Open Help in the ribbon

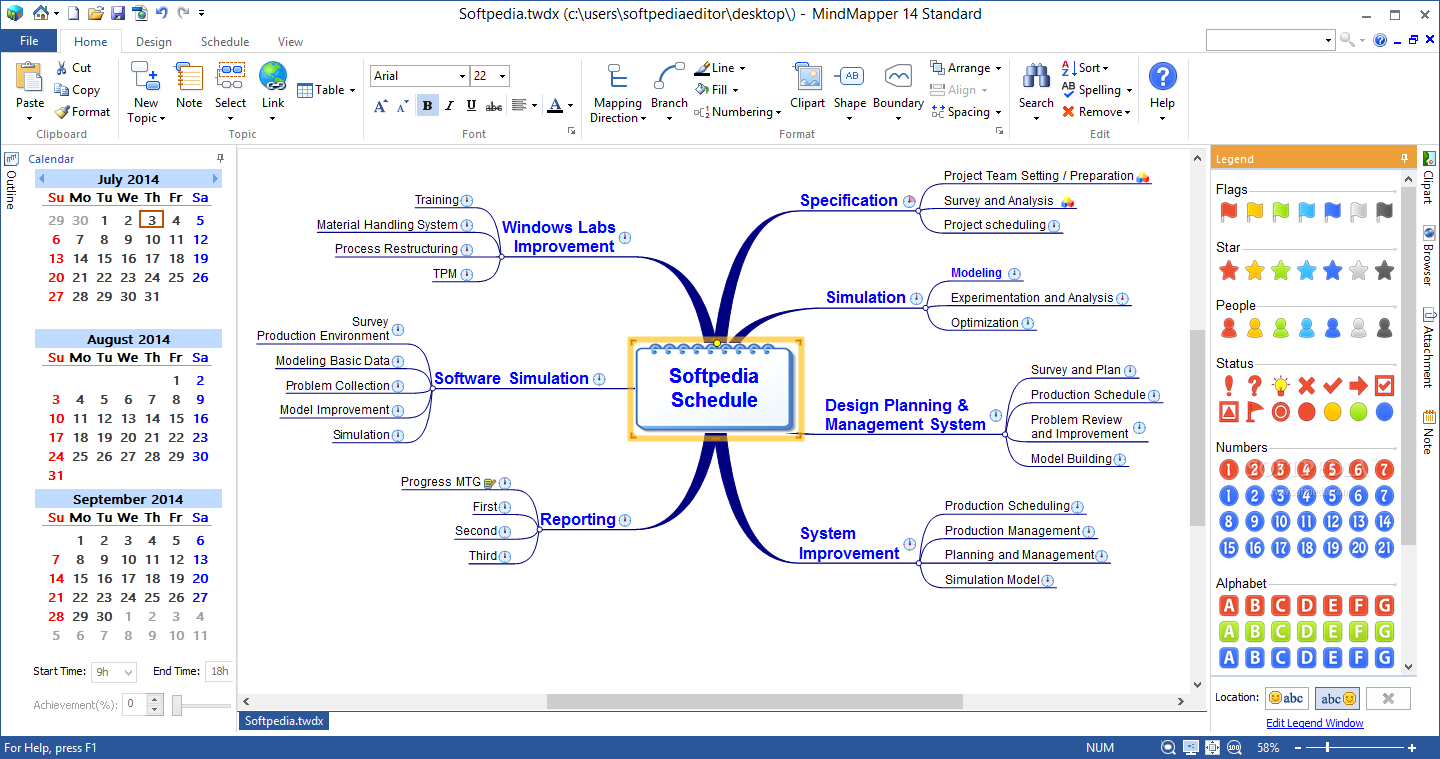(1162, 92)
